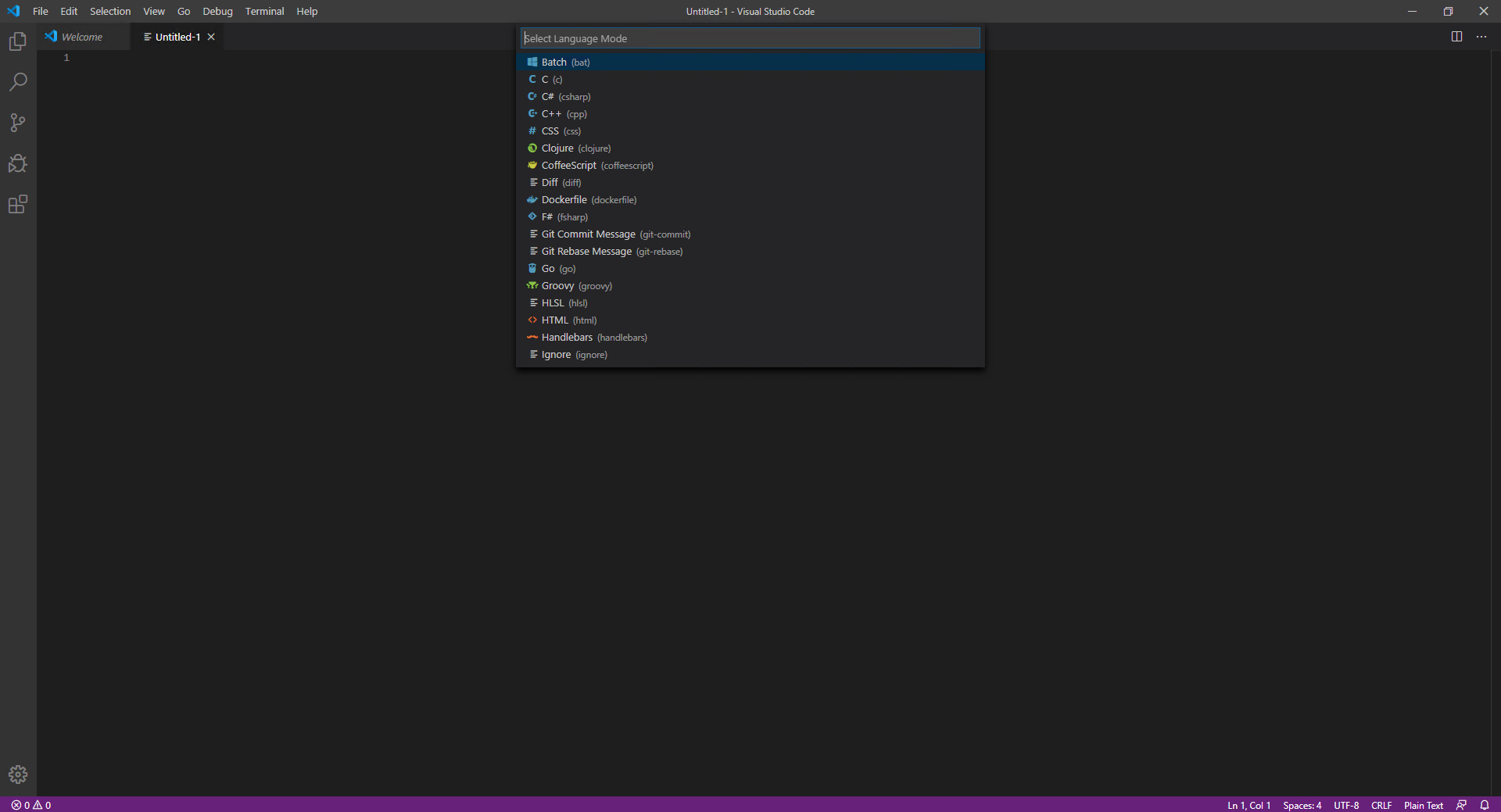Image resolution: width=1501 pixels, height=812 pixels.
Task: Open the Explorer view in activity bar
Action: click(x=17, y=41)
